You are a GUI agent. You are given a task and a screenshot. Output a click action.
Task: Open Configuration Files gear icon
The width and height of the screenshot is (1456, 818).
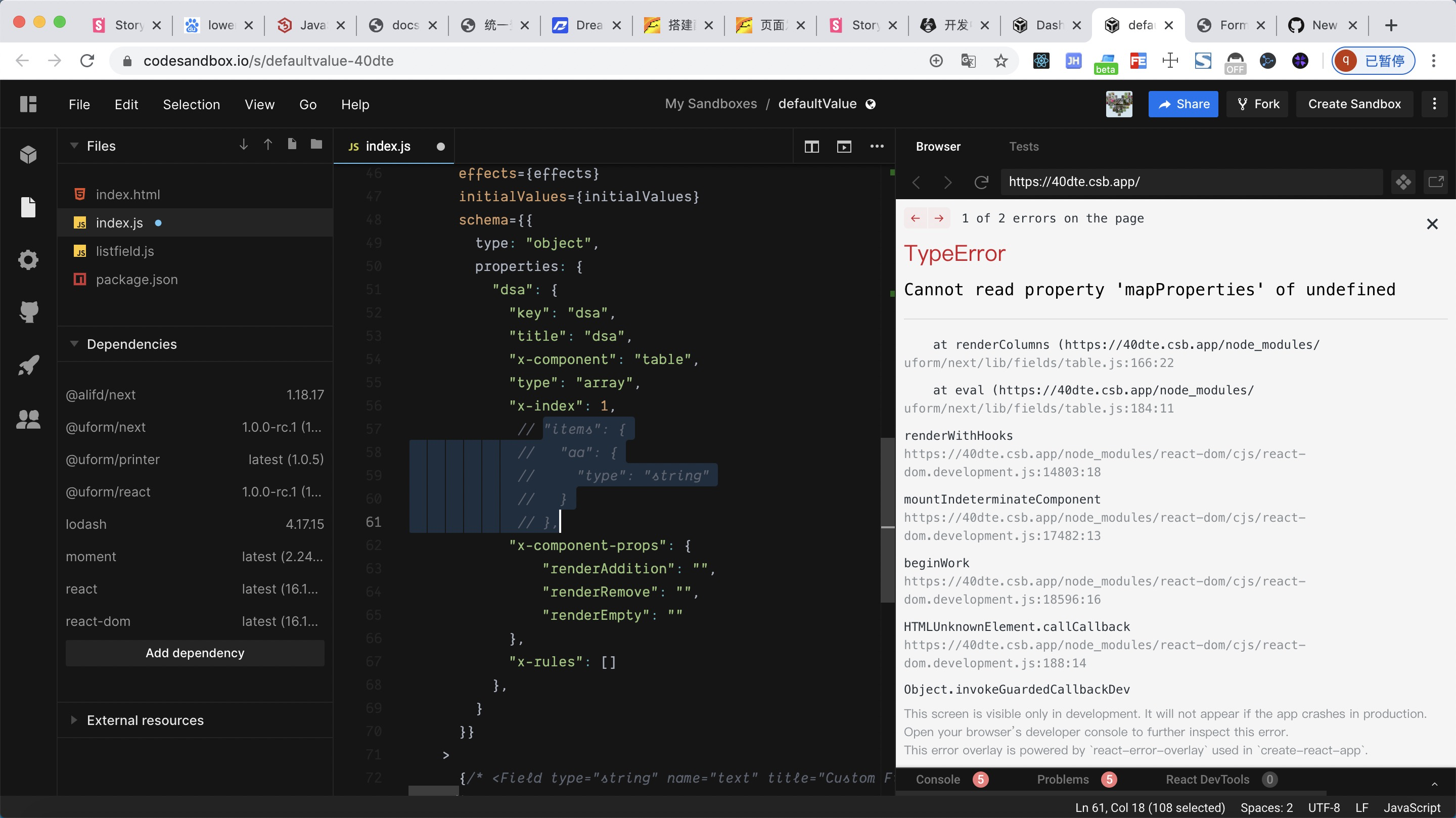(28, 259)
